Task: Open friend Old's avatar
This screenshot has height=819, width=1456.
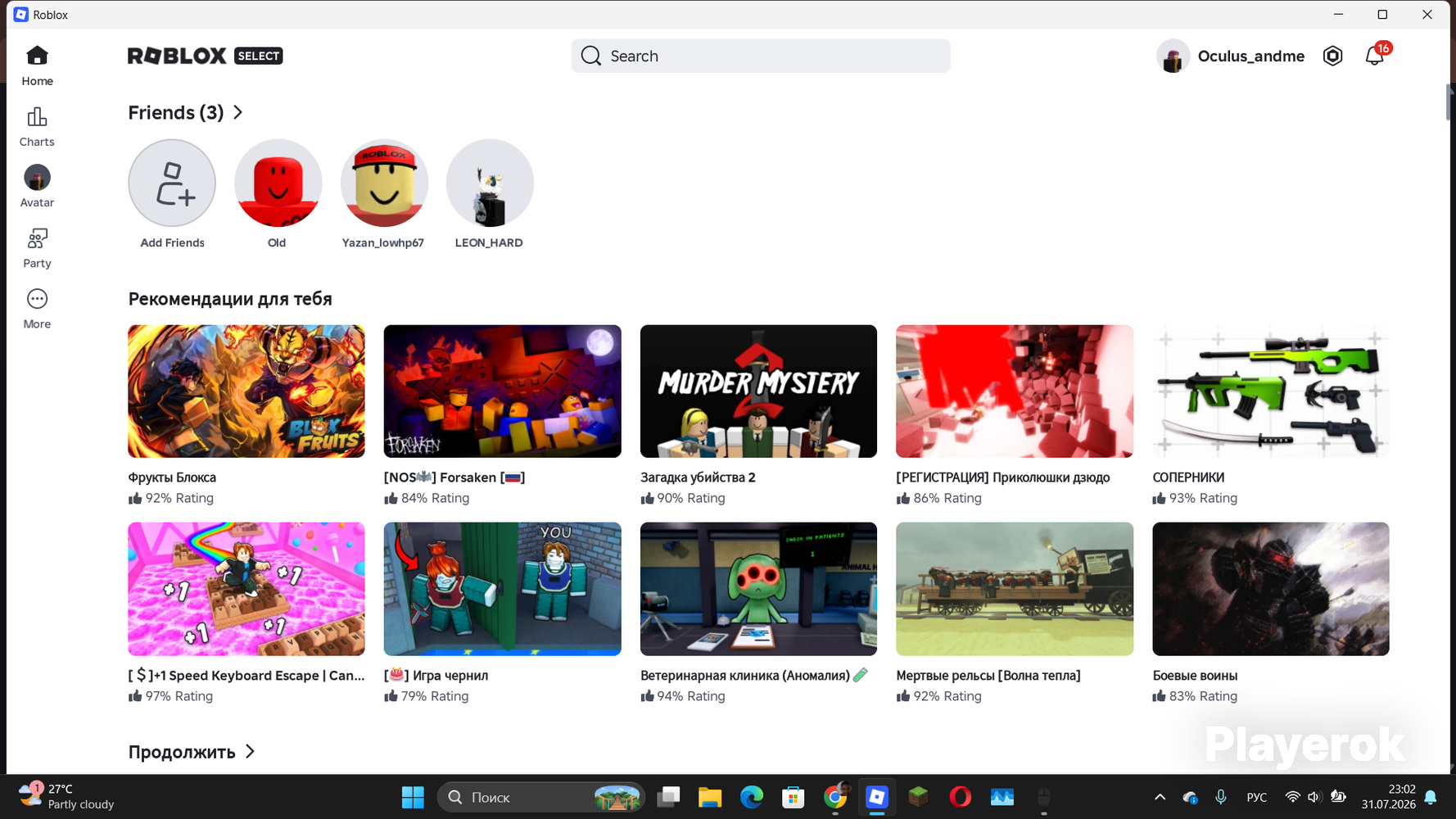Action: (x=278, y=183)
